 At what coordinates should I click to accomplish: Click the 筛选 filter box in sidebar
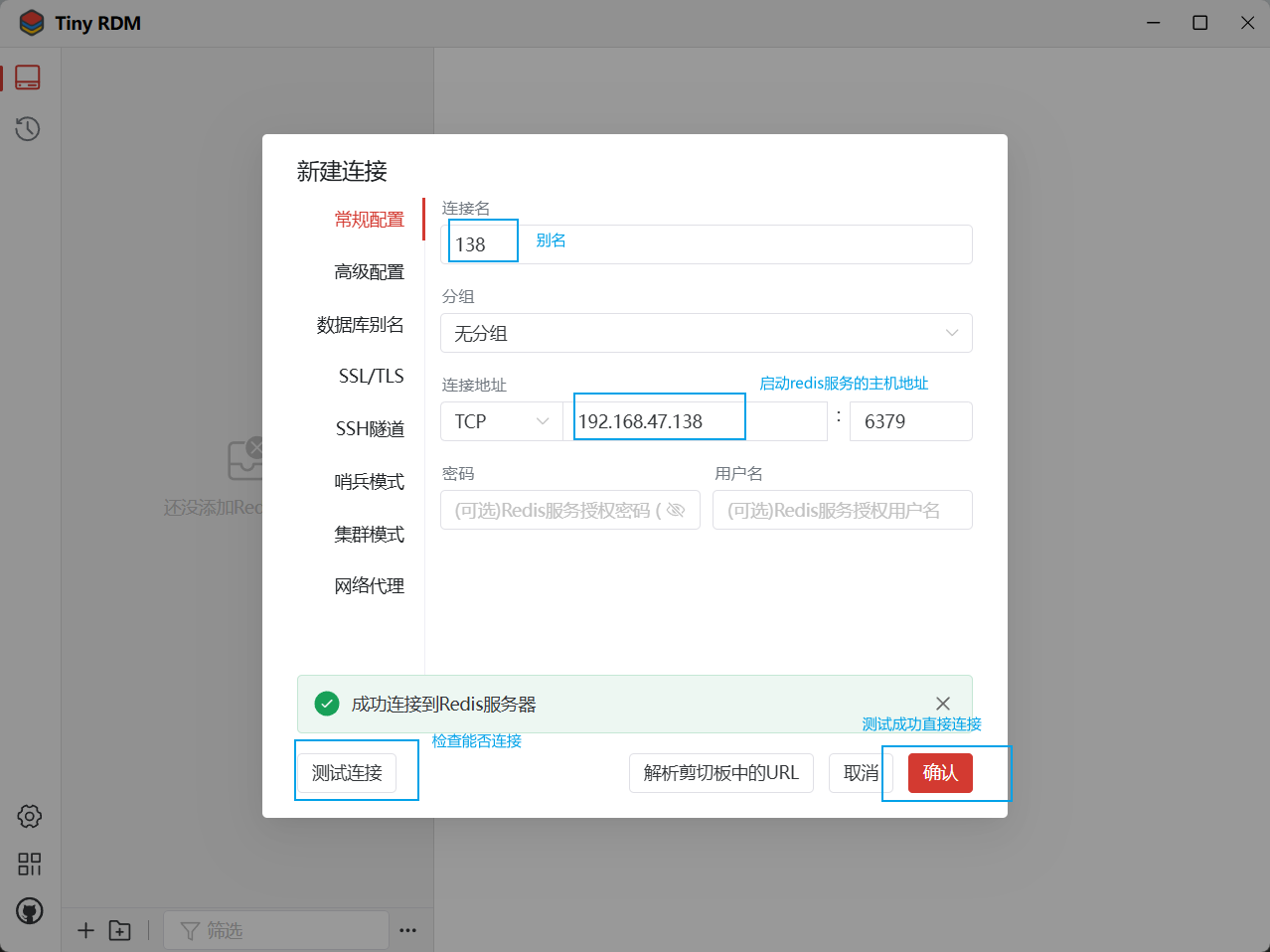[276, 930]
